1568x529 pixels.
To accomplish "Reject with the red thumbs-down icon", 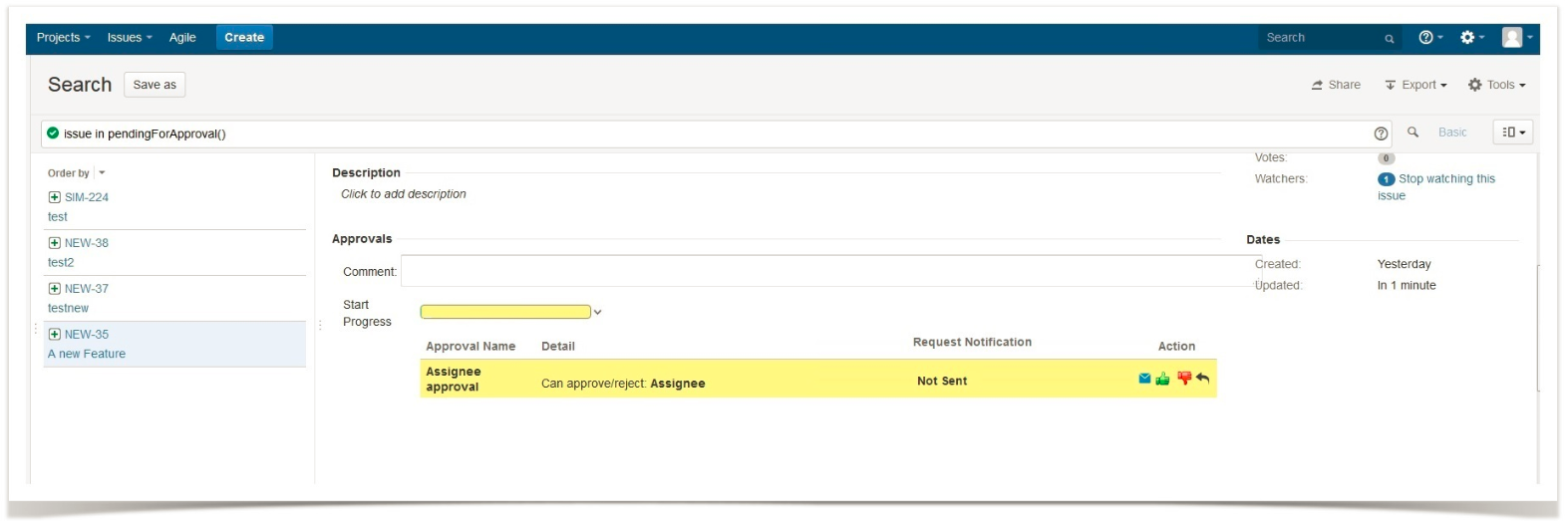I will point(1184,379).
